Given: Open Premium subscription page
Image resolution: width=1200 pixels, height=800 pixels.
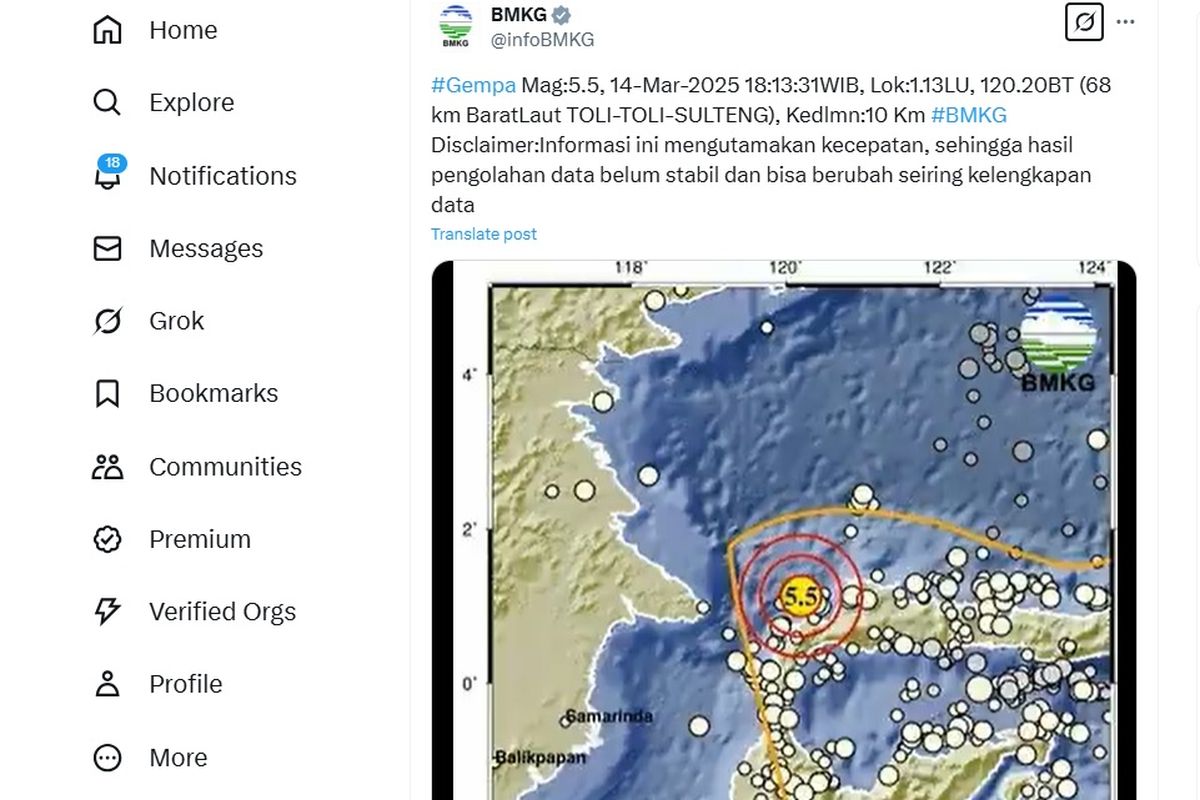Looking at the screenshot, I should pos(199,538).
